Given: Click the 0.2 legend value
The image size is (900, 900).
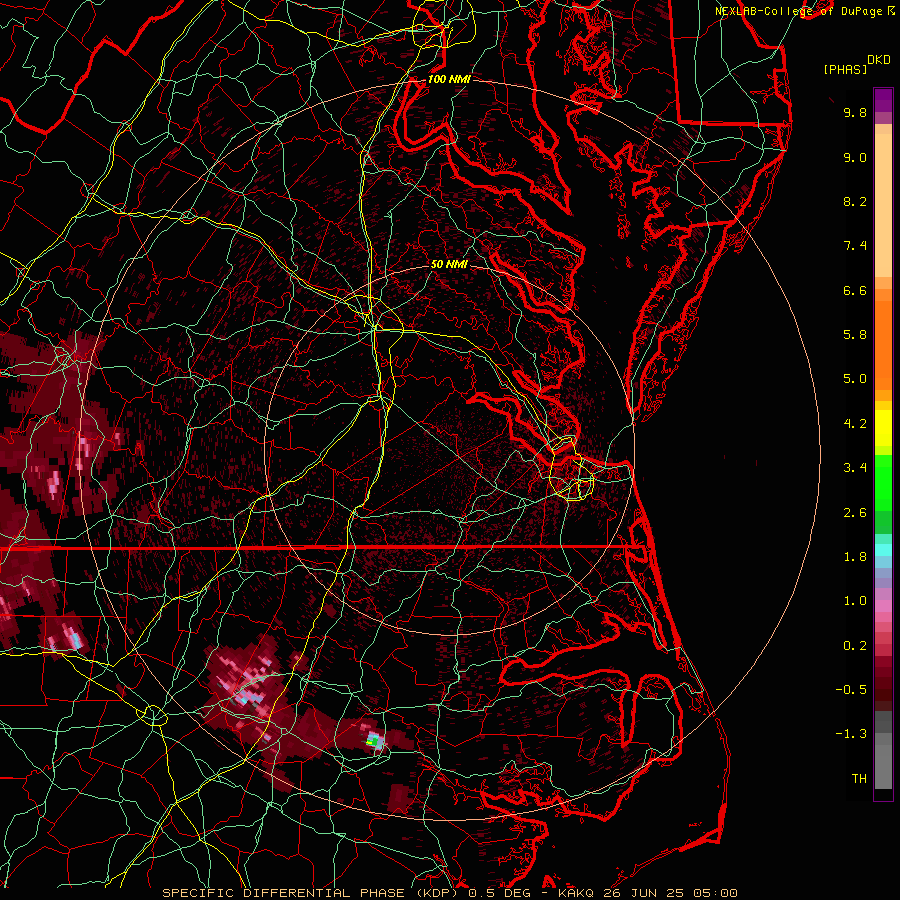Looking at the screenshot, I should 855,646.
